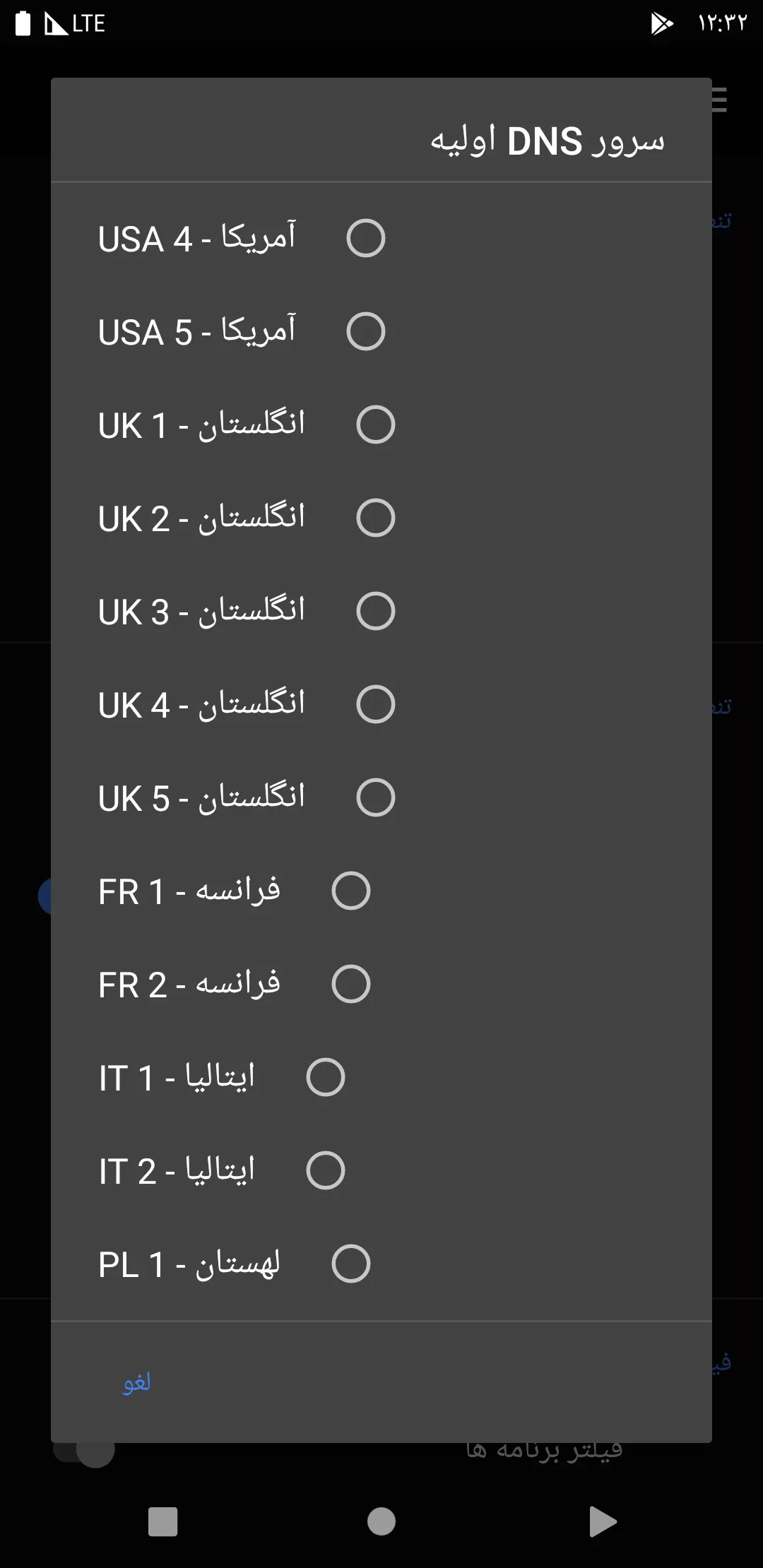Pick the UK 2 radio button
This screenshot has width=763, height=1568.
pyautogui.click(x=375, y=518)
